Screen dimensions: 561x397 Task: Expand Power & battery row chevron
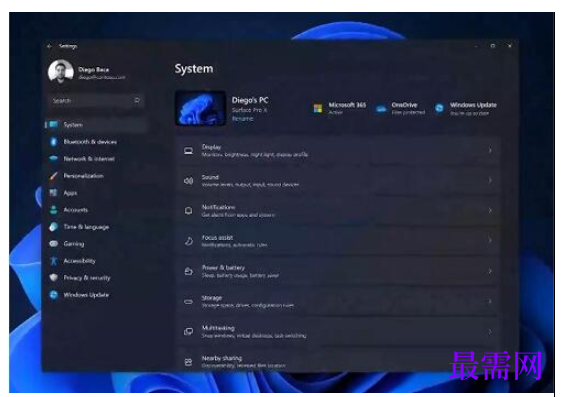pos(490,271)
